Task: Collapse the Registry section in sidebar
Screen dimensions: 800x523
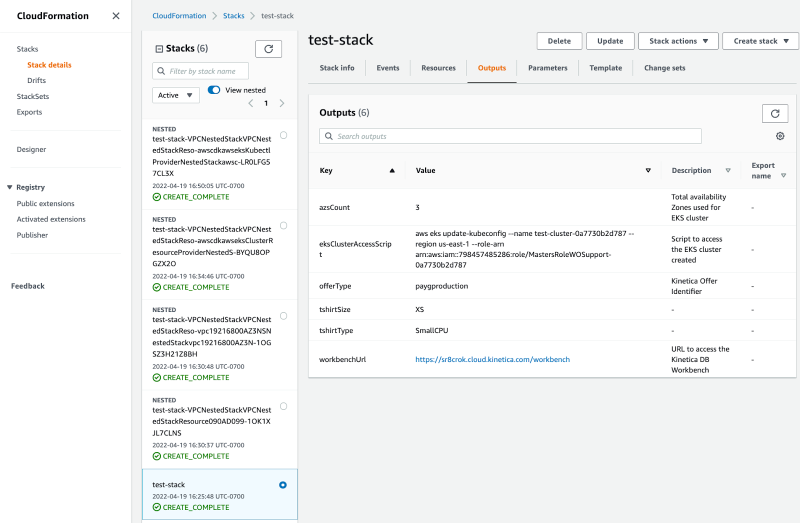Action: (x=10, y=187)
